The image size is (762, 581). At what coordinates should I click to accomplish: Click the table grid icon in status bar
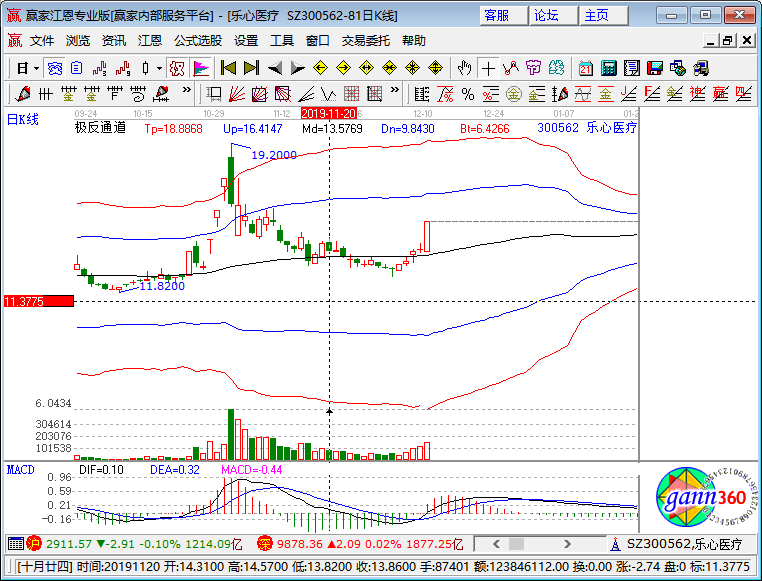pyautogui.click(x=16, y=544)
